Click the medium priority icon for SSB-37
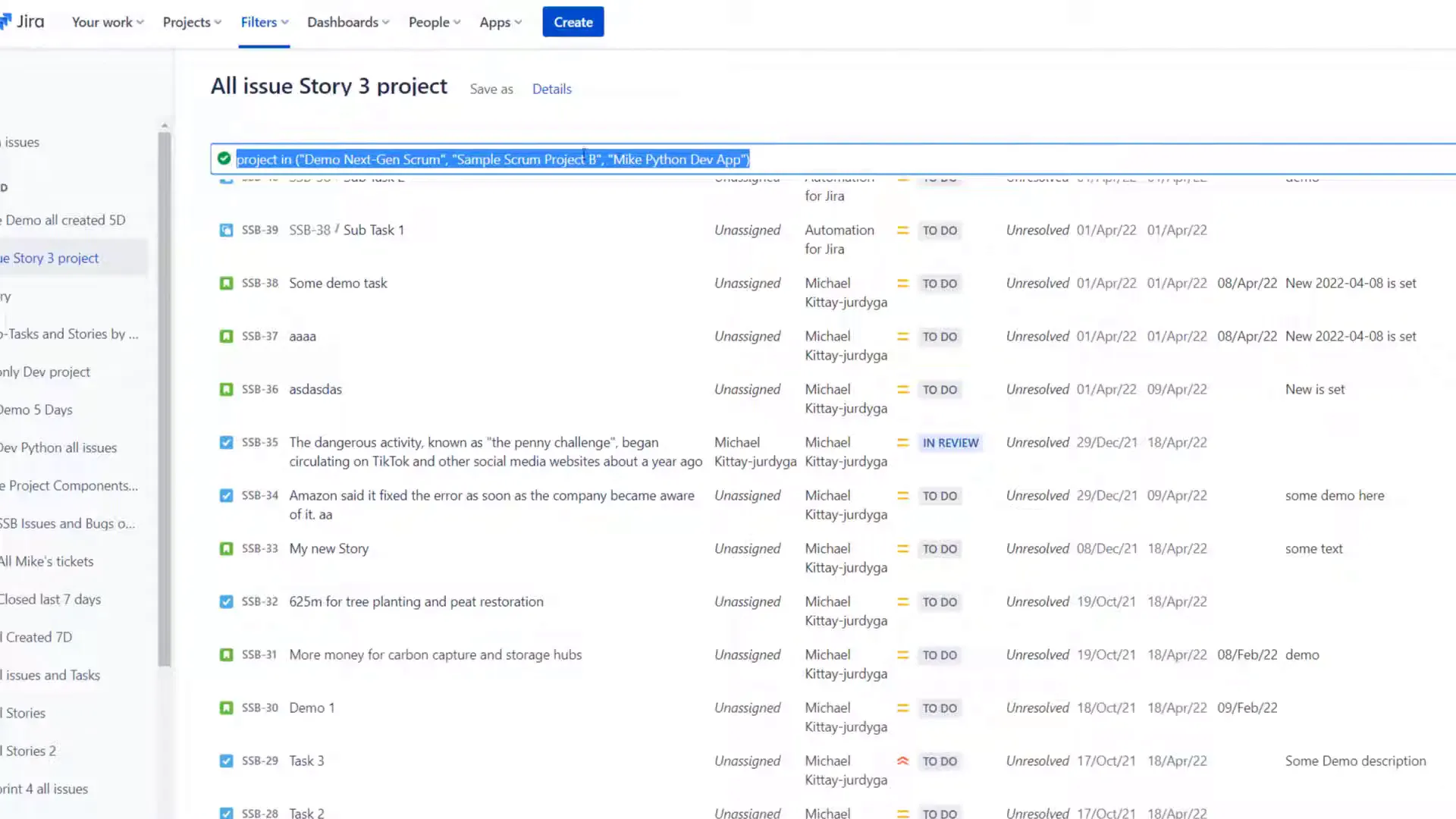 coord(902,336)
